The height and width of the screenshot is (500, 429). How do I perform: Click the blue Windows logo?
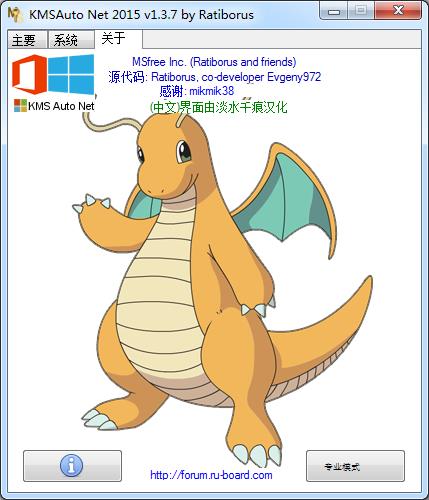click(x=71, y=74)
